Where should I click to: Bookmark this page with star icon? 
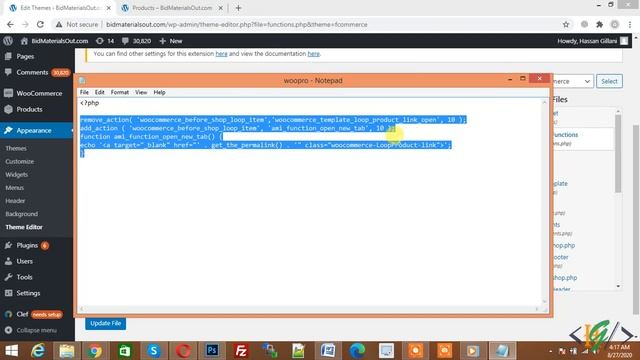click(566, 24)
